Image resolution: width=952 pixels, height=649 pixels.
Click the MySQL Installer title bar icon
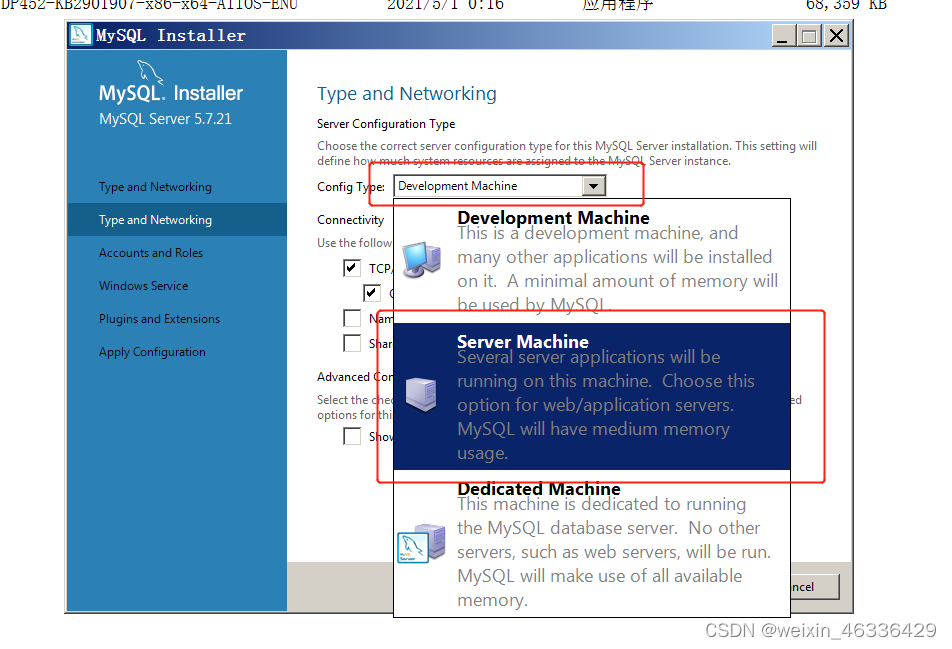(x=81, y=35)
